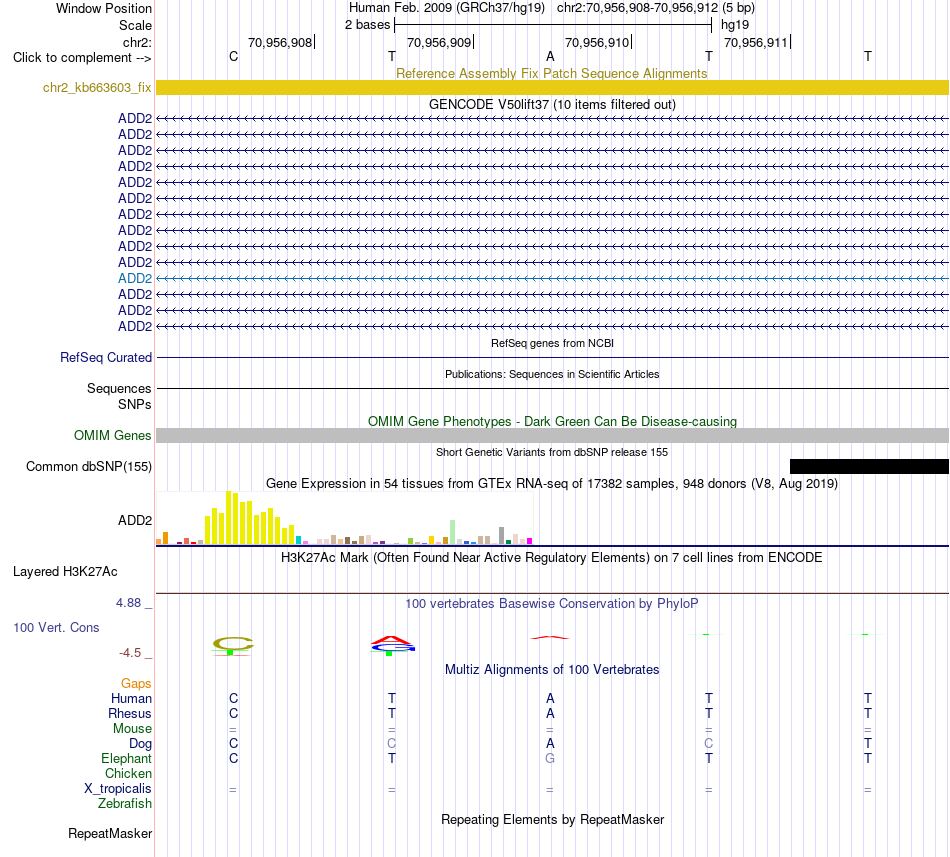Click the red-blue A/G conservation logo
The image size is (950, 857).
tap(392, 645)
